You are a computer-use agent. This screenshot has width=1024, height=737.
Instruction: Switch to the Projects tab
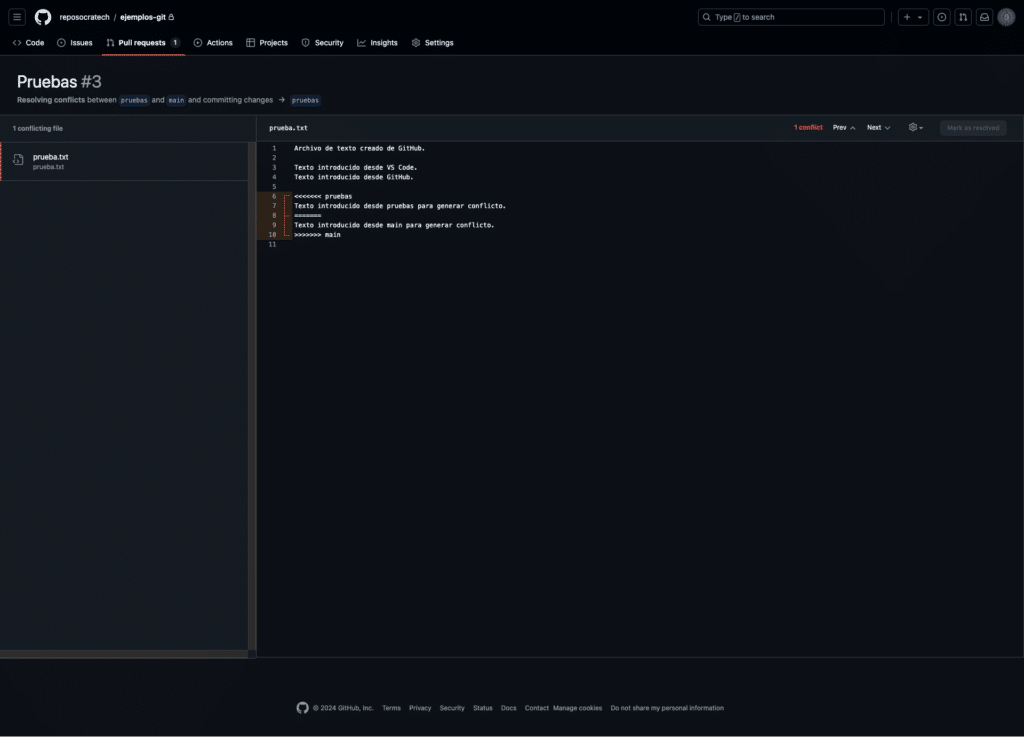(x=266, y=42)
